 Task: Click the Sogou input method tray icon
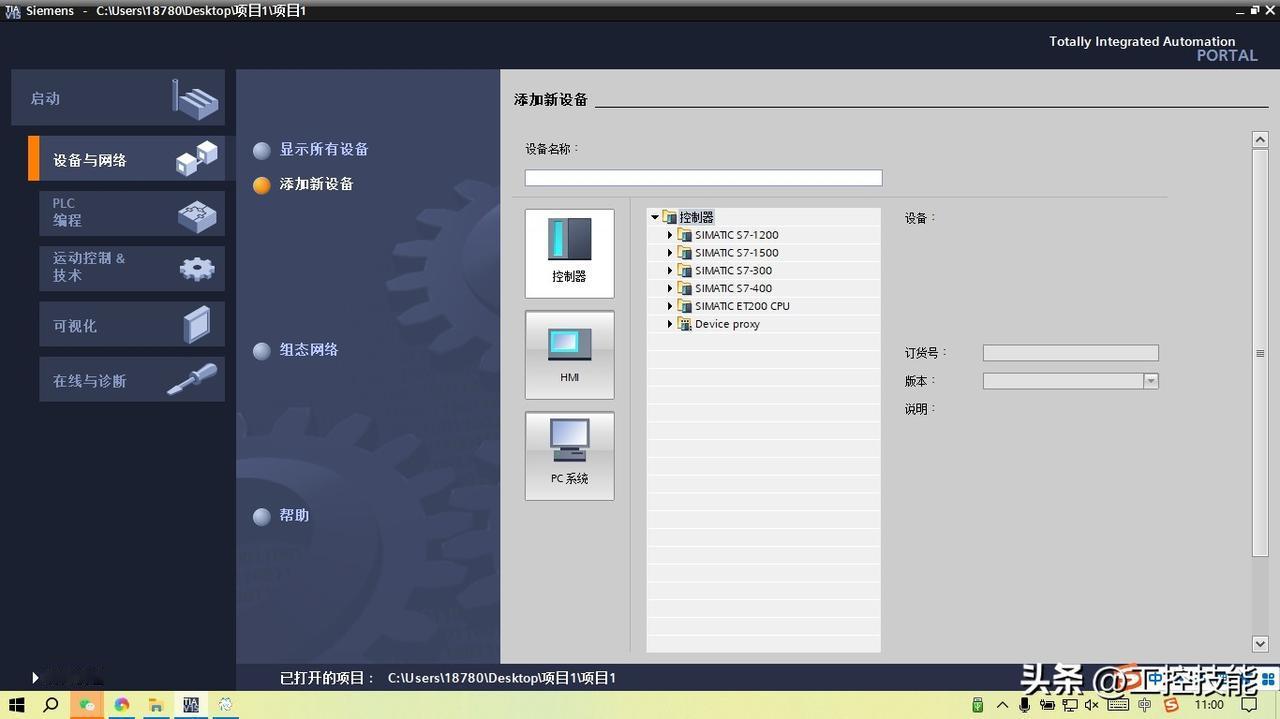point(1171,705)
